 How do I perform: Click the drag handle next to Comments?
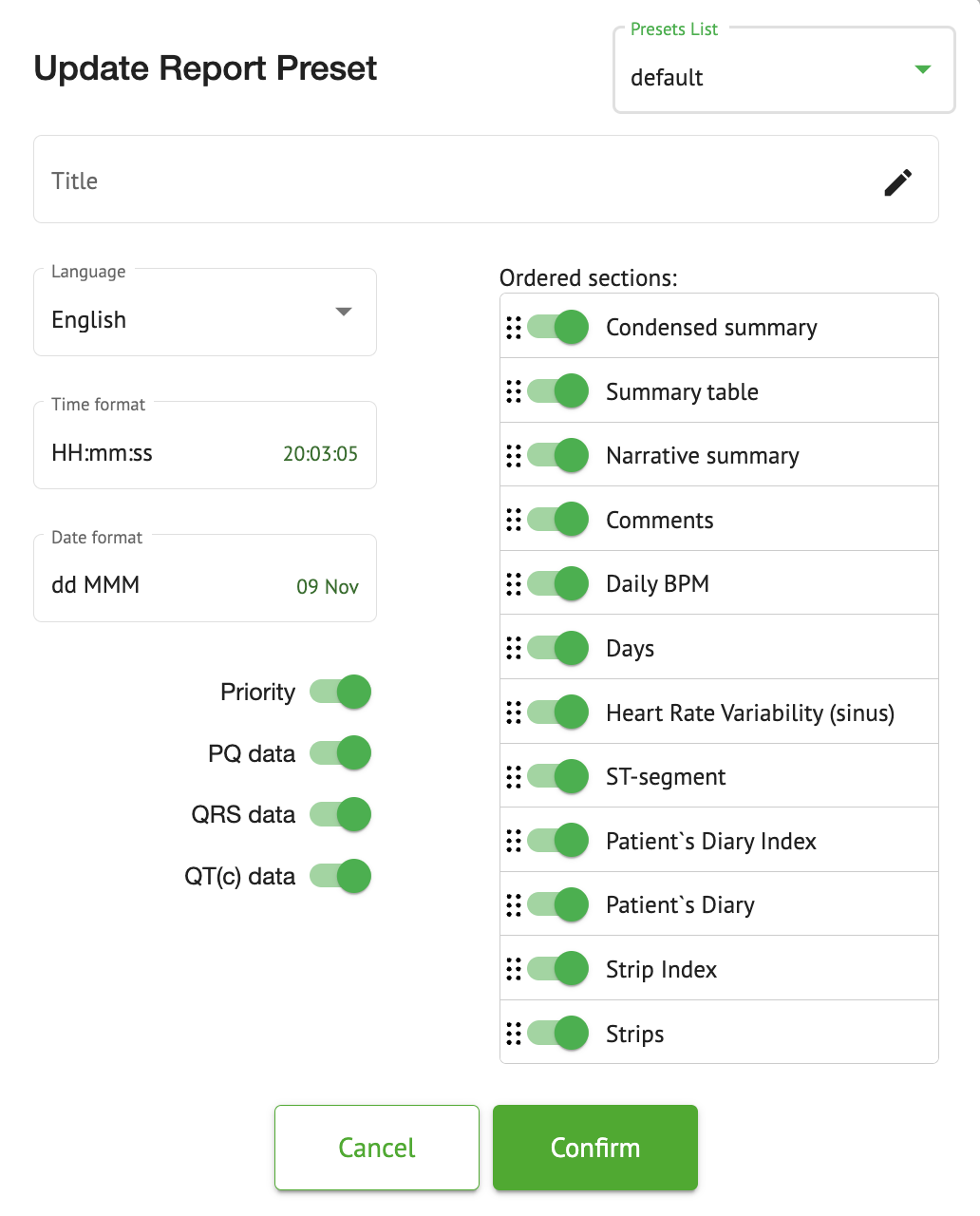(514, 520)
